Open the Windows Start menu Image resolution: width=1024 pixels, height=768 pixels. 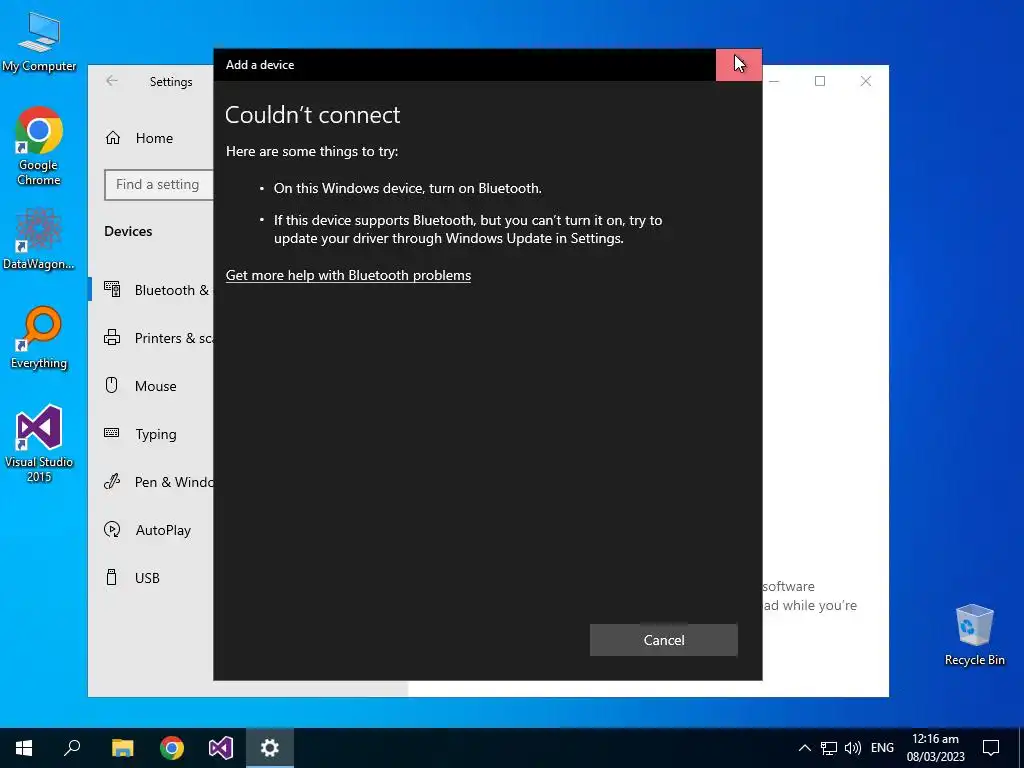24,748
